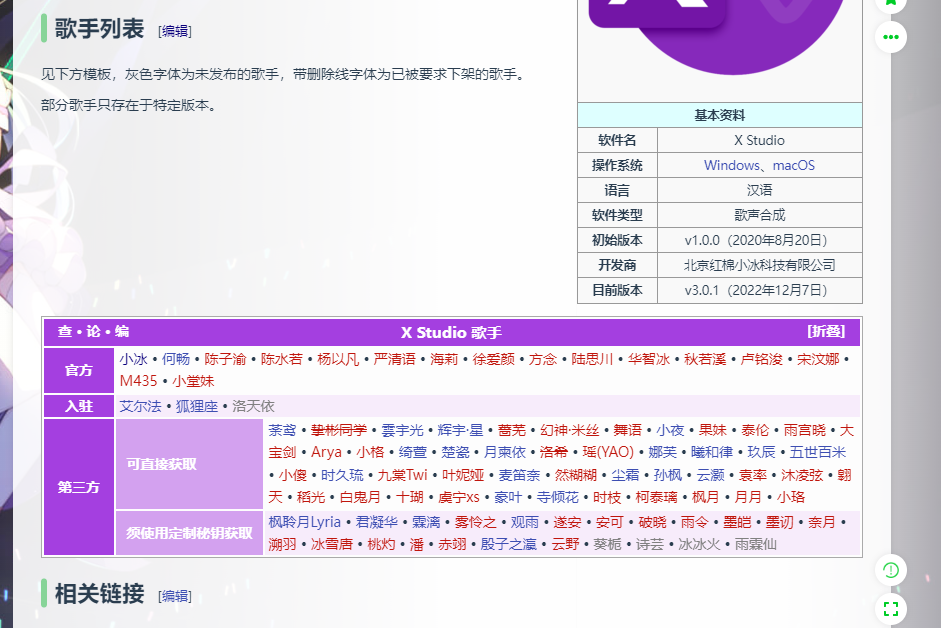Open singer 小堂妹 red link
The height and width of the screenshot is (628, 941).
[193, 381]
